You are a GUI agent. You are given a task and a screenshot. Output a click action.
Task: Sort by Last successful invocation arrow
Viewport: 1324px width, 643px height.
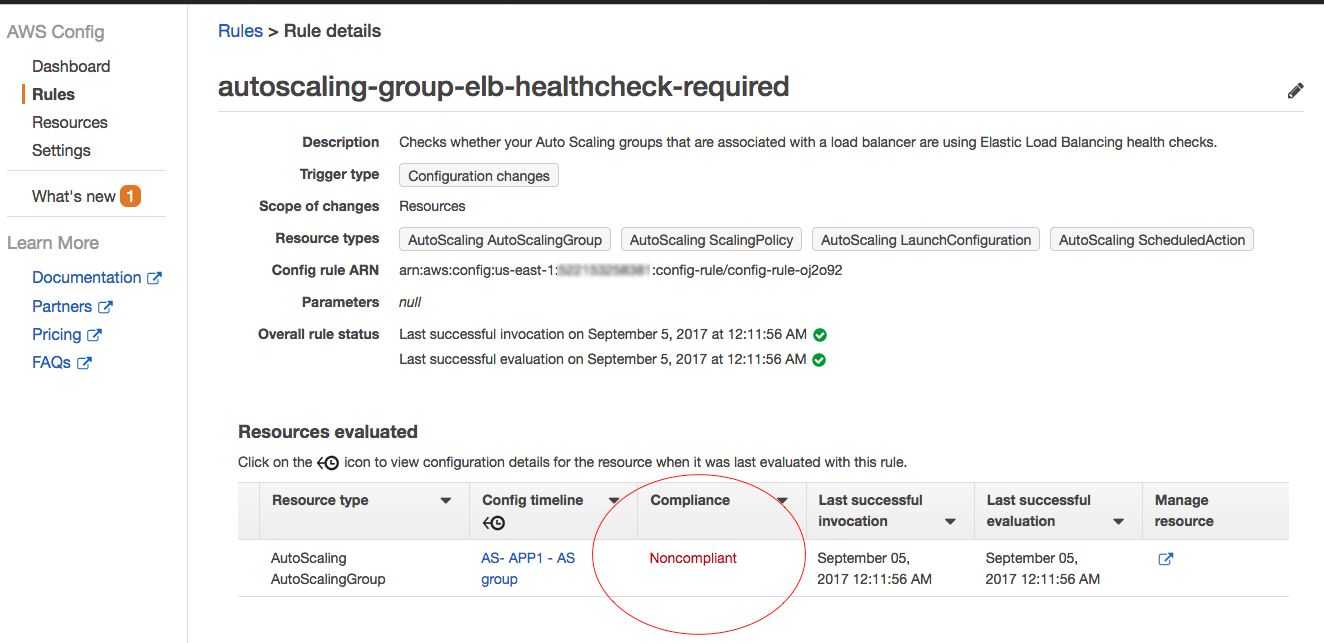[x=950, y=522]
